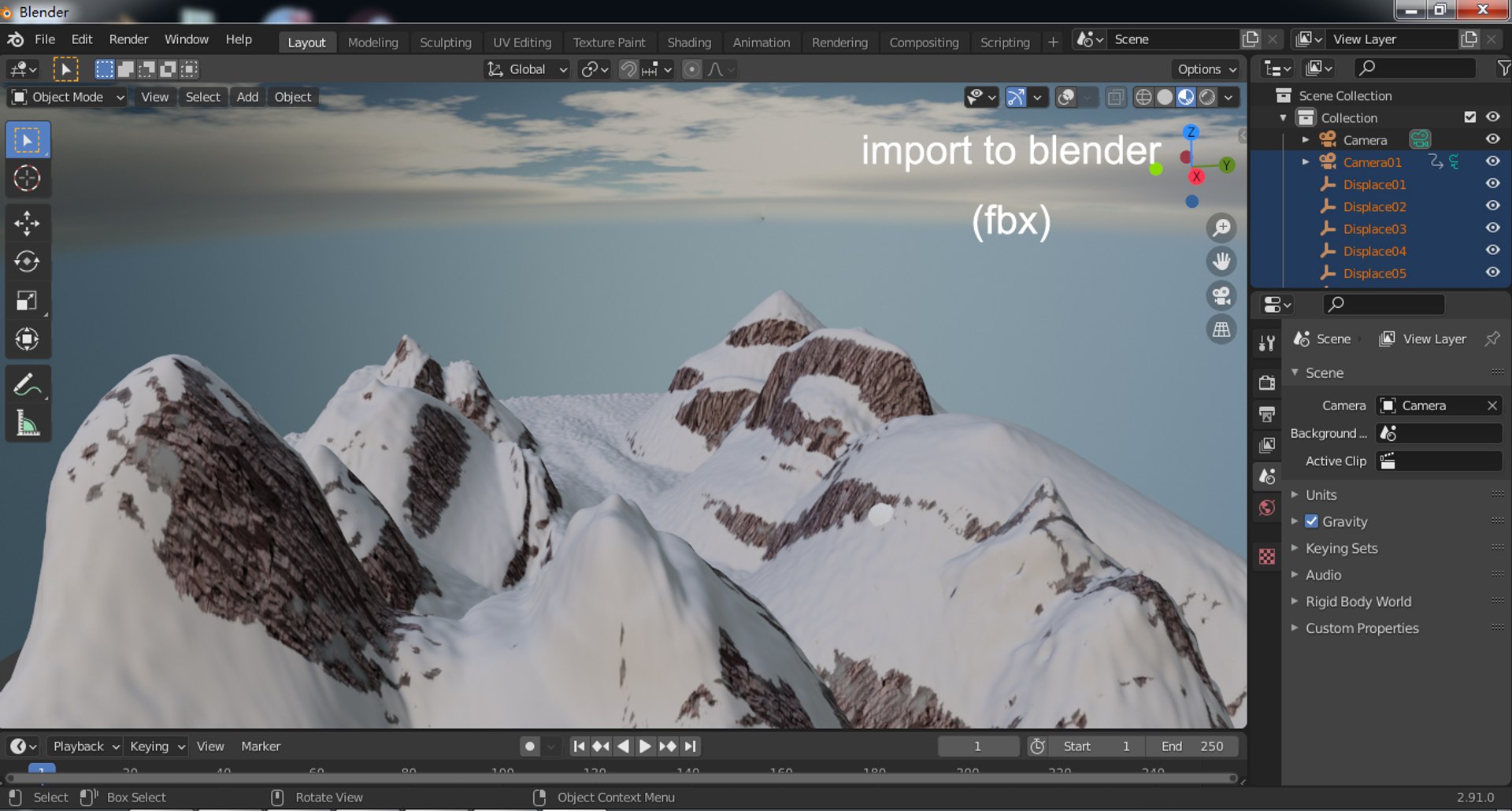The height and width of the screenshot is (811, 1512).
Task: Jump to the timeline start frame
Action: tap(579, 746)
